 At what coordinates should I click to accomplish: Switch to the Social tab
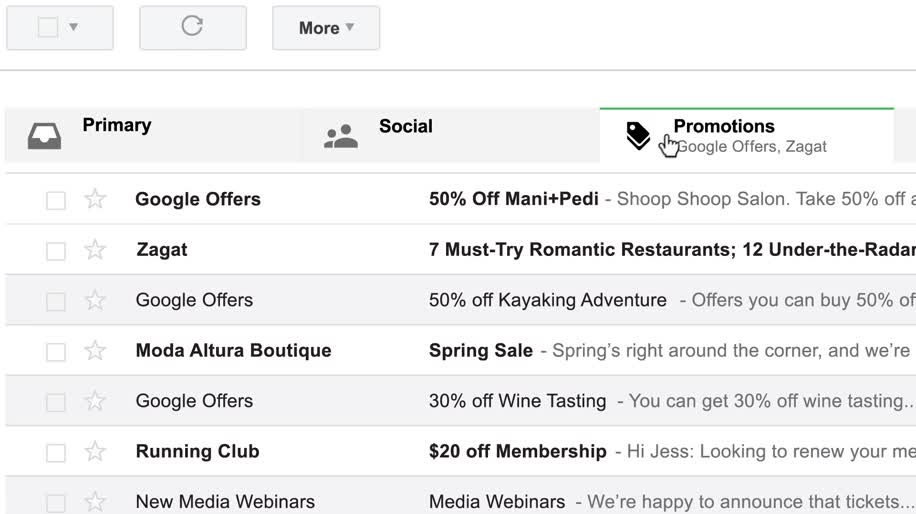[x=405, y=127]
